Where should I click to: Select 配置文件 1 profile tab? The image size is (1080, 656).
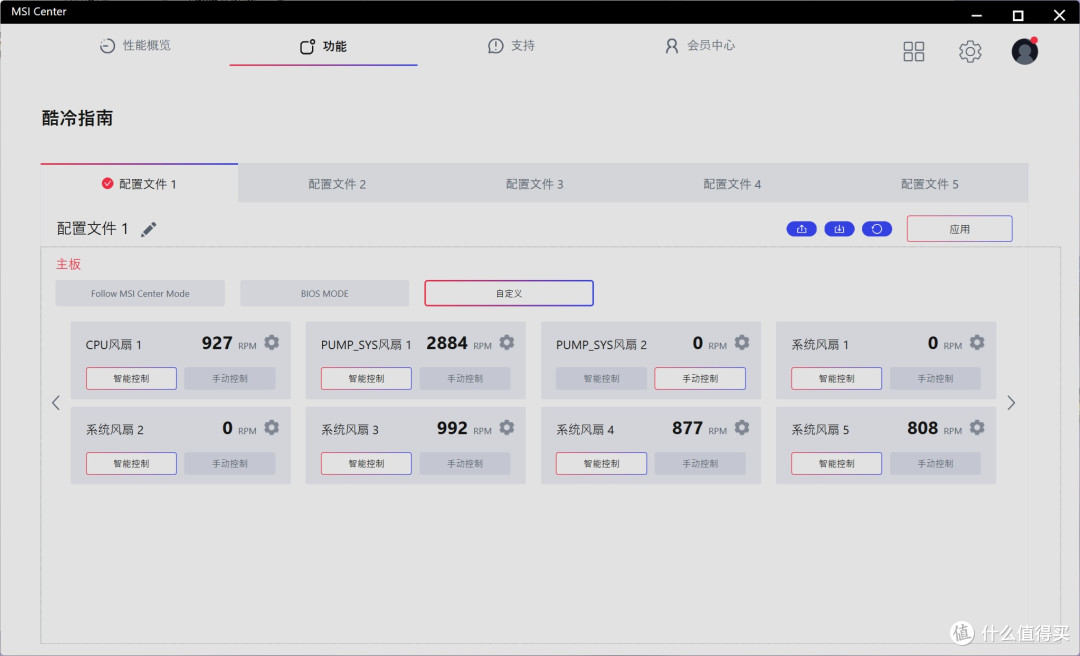point(139,183)
